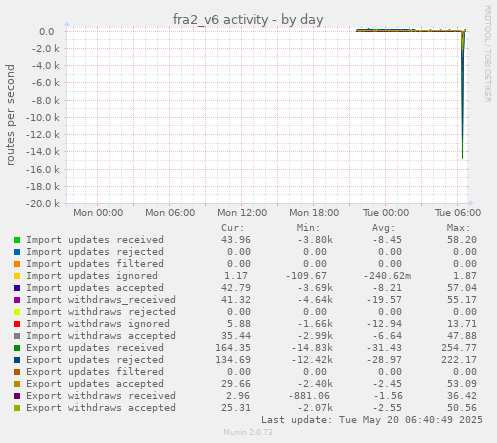Click the 'Export updates received' legend label
Screen dimensions: 497x443
(x=95, y=348)
